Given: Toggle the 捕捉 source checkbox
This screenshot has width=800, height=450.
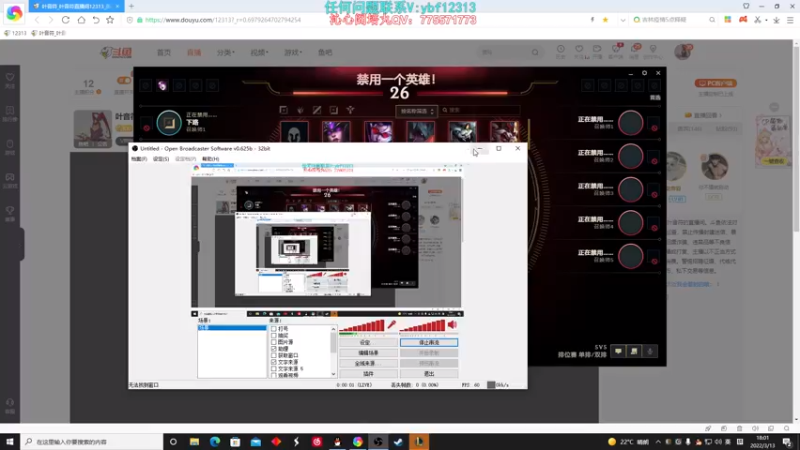Looking at the screenshot, I should (274, 335).
